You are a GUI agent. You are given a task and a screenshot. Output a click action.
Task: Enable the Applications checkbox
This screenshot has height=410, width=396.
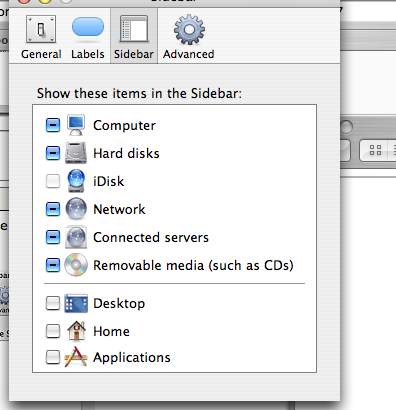pyautogui.click(x=53, y=357)
